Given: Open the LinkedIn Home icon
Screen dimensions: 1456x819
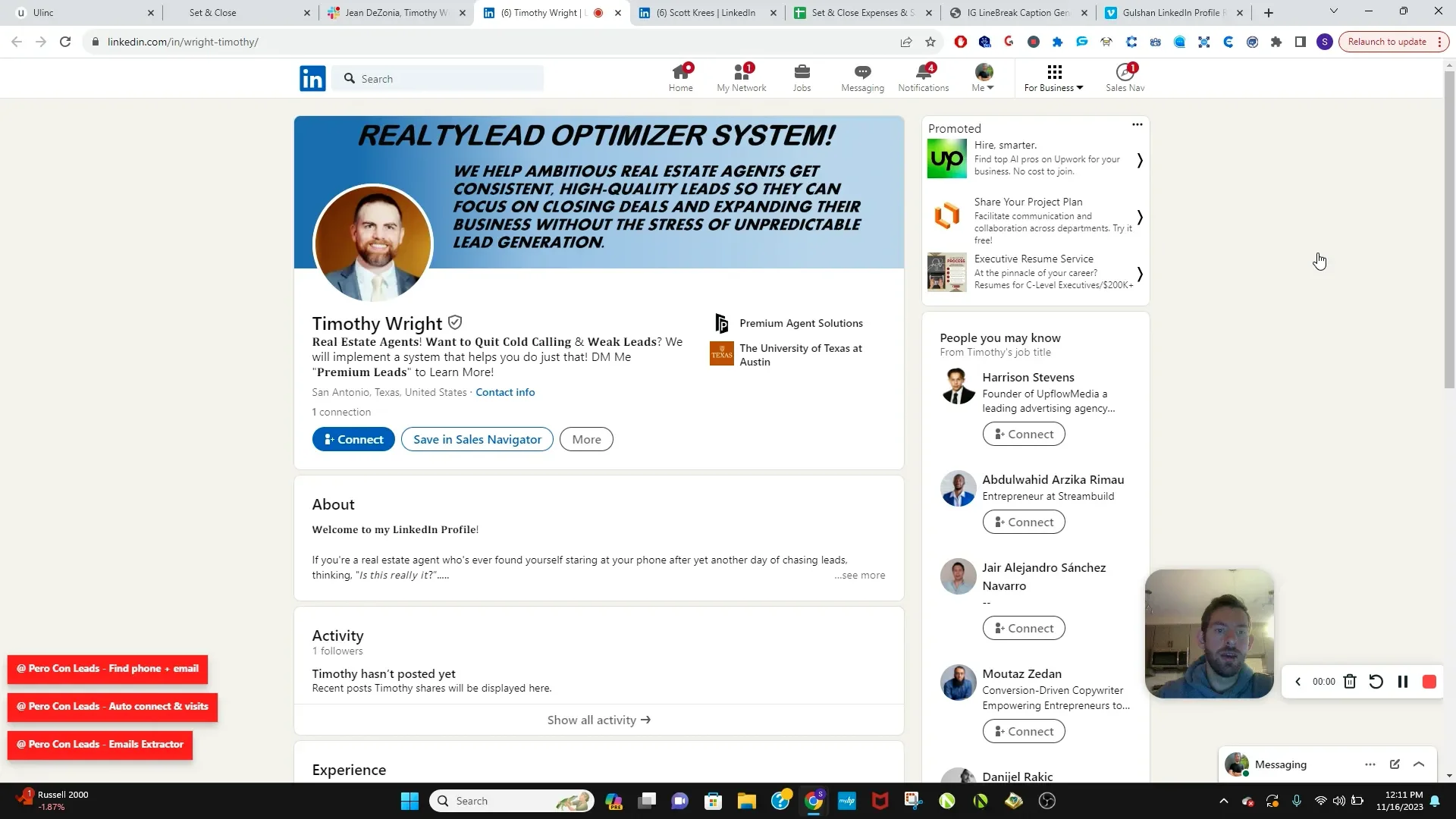Looking at the screenshot, I should [680, 76].
